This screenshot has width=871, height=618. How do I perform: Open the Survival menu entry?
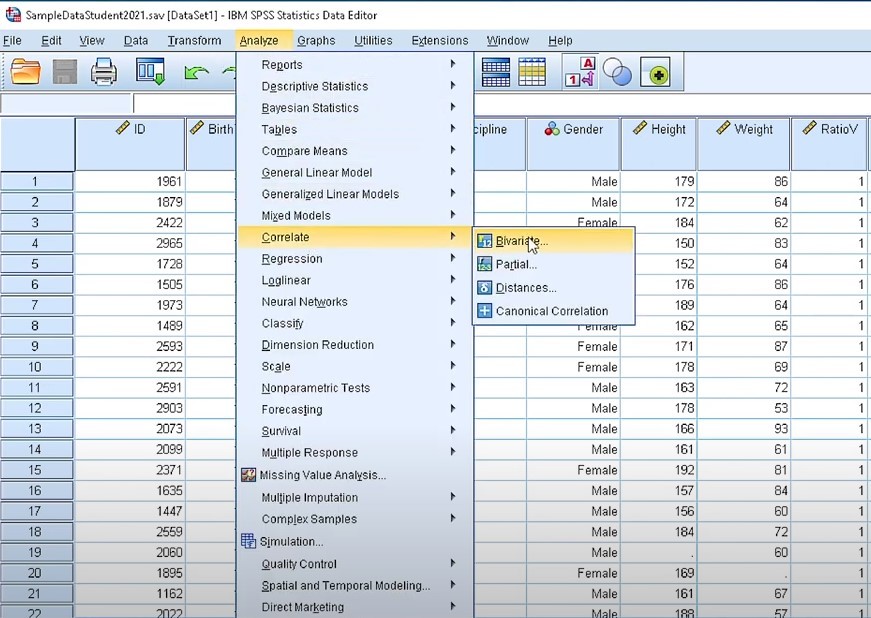(356, 431)
